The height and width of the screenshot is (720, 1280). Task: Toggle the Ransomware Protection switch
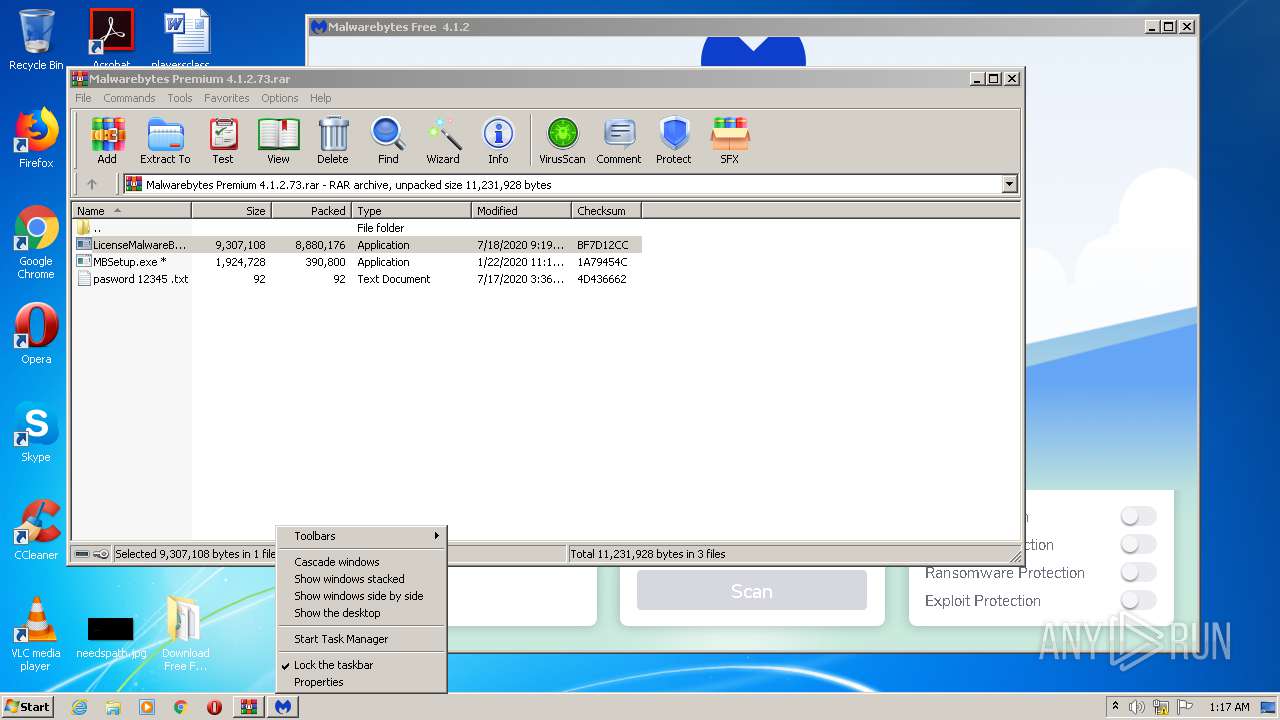(1138, 572)
